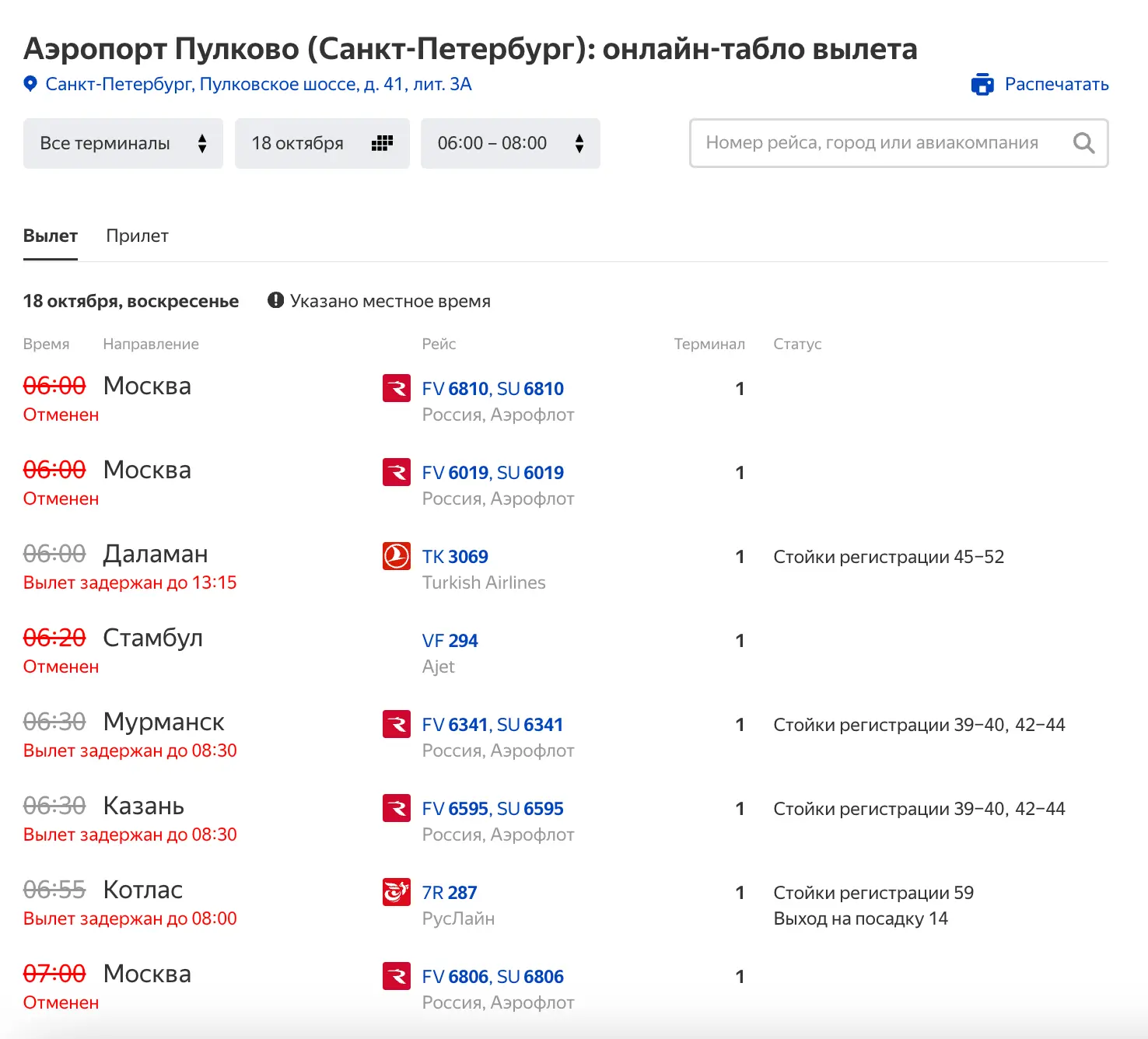1148x1039 pixels.
Task: Click RusLine logo for flight 7R 287
Action: click(397, 892)
